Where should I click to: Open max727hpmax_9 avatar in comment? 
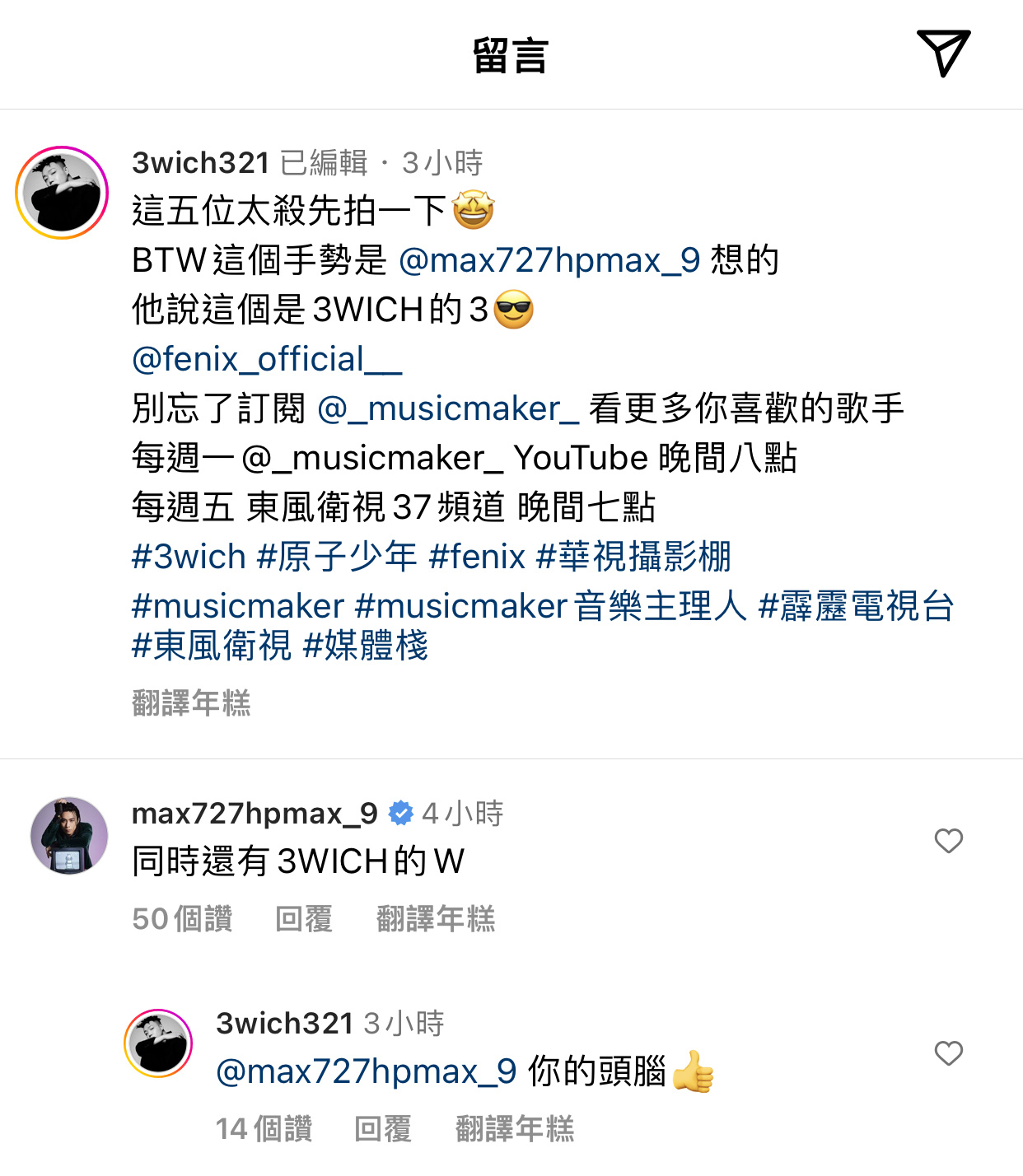(x=69, y=835)
